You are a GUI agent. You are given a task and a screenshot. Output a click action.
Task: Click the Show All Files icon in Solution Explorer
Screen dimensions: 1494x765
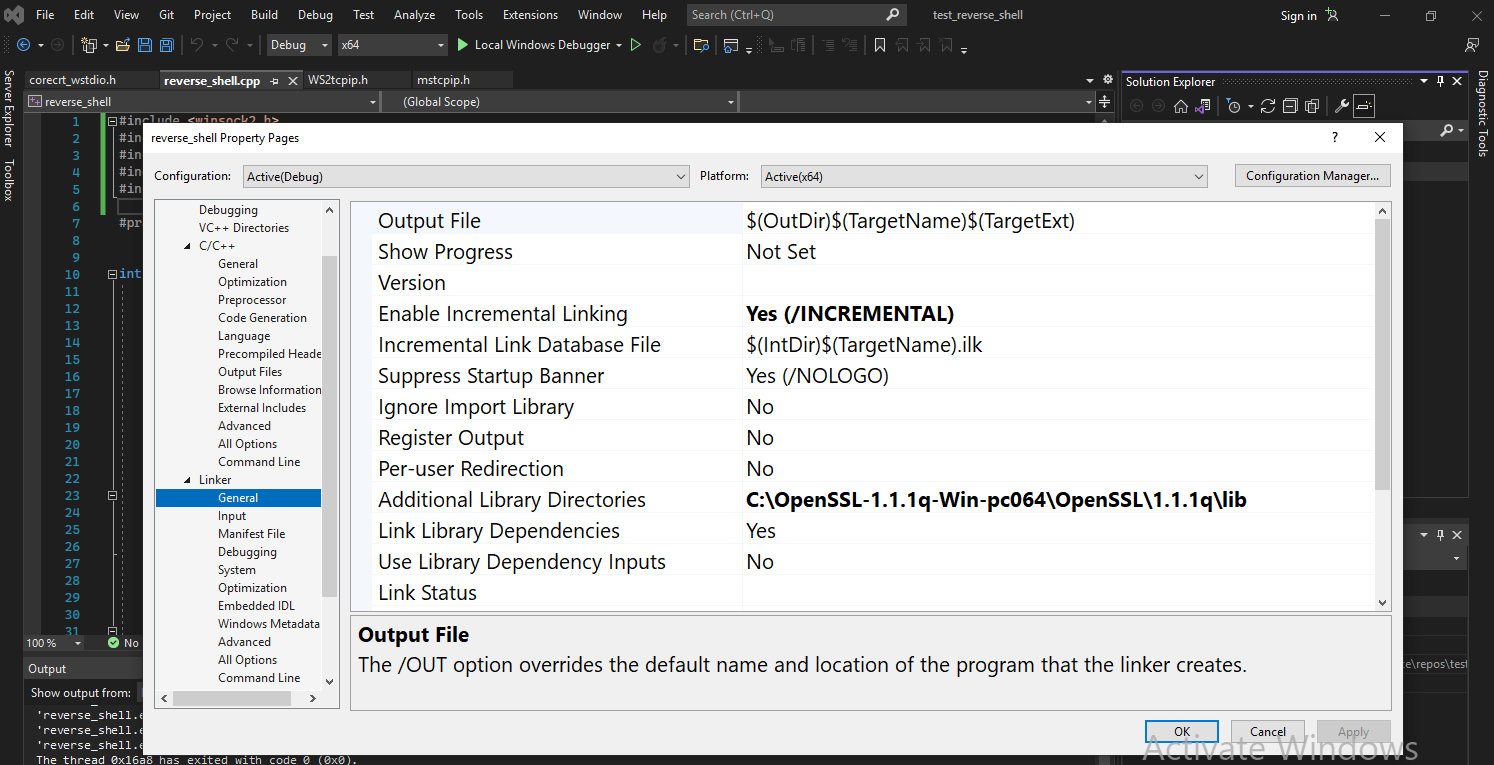pos(1312,106)
